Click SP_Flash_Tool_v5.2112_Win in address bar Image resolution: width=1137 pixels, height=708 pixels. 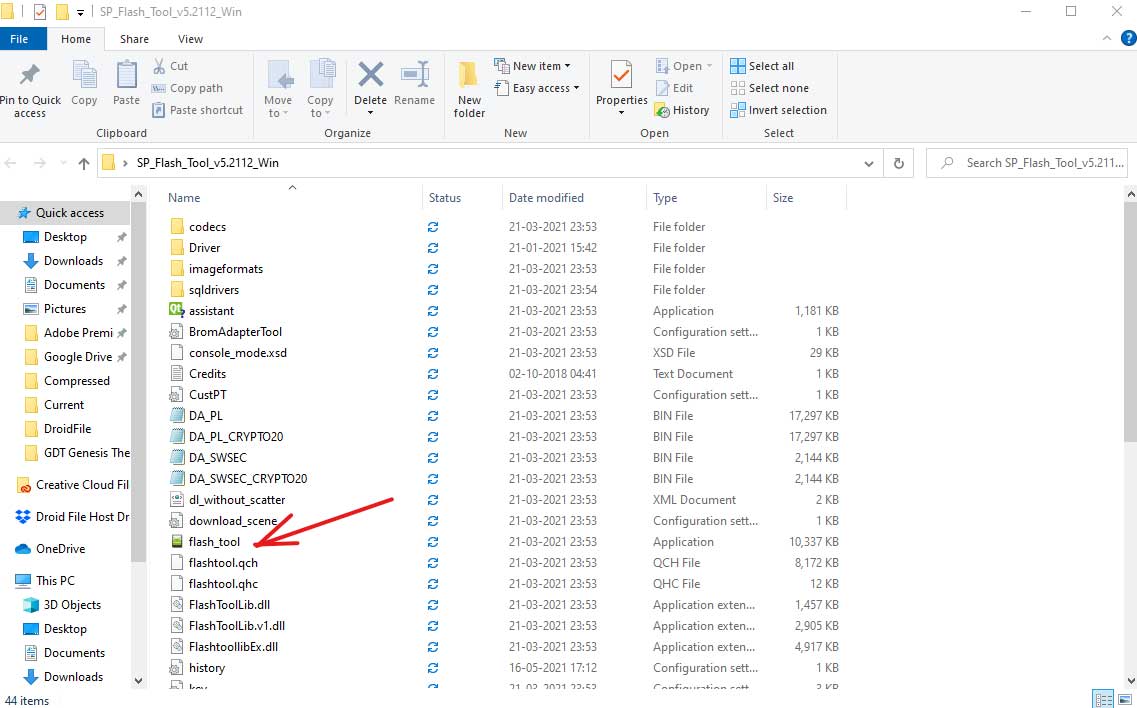207,163
